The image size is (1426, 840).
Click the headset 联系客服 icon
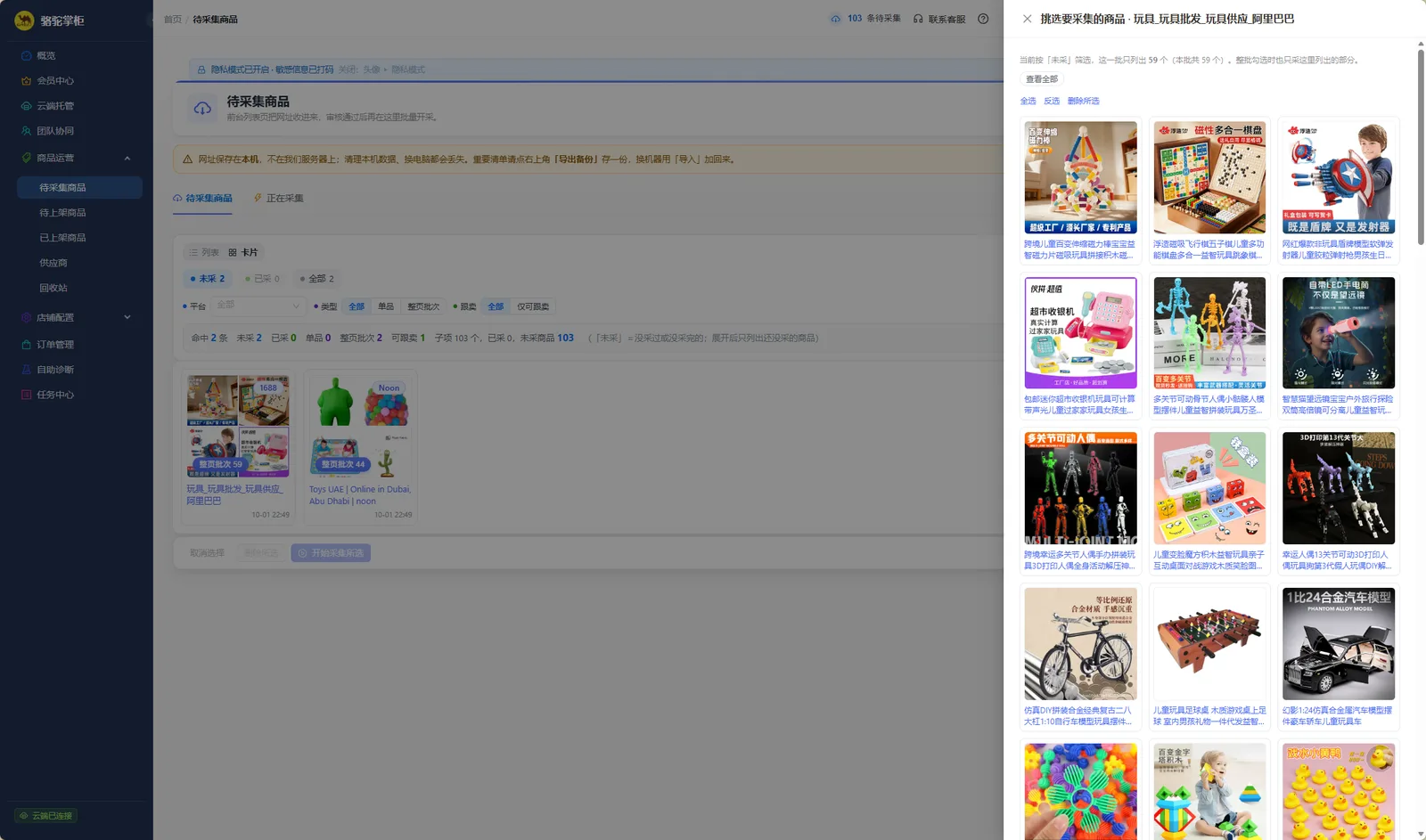918,19
